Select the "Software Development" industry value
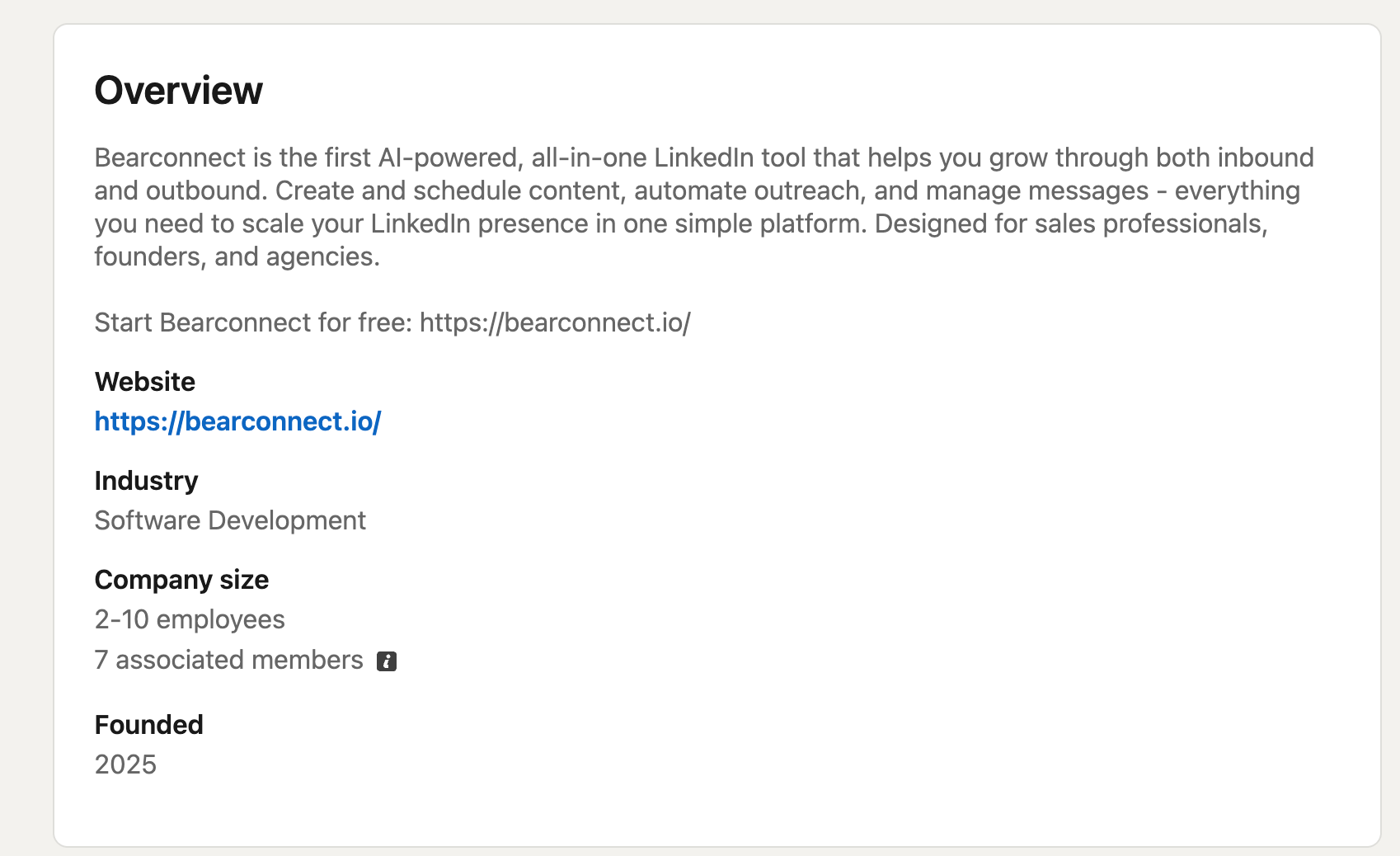The height and width of the screenshot is (856, 1400). (230, 520)
